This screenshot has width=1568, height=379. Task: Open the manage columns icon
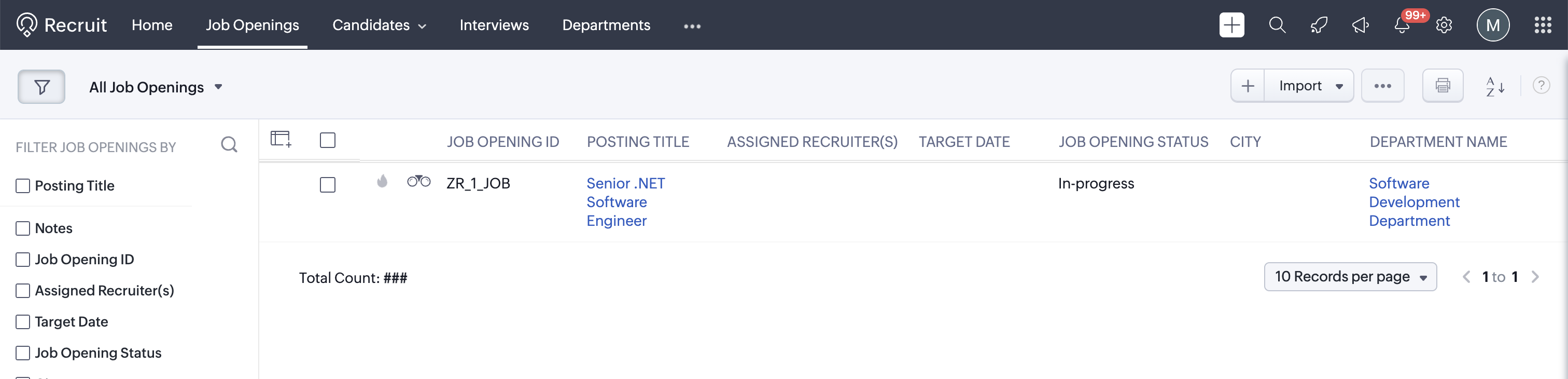(x=281, y=140)
